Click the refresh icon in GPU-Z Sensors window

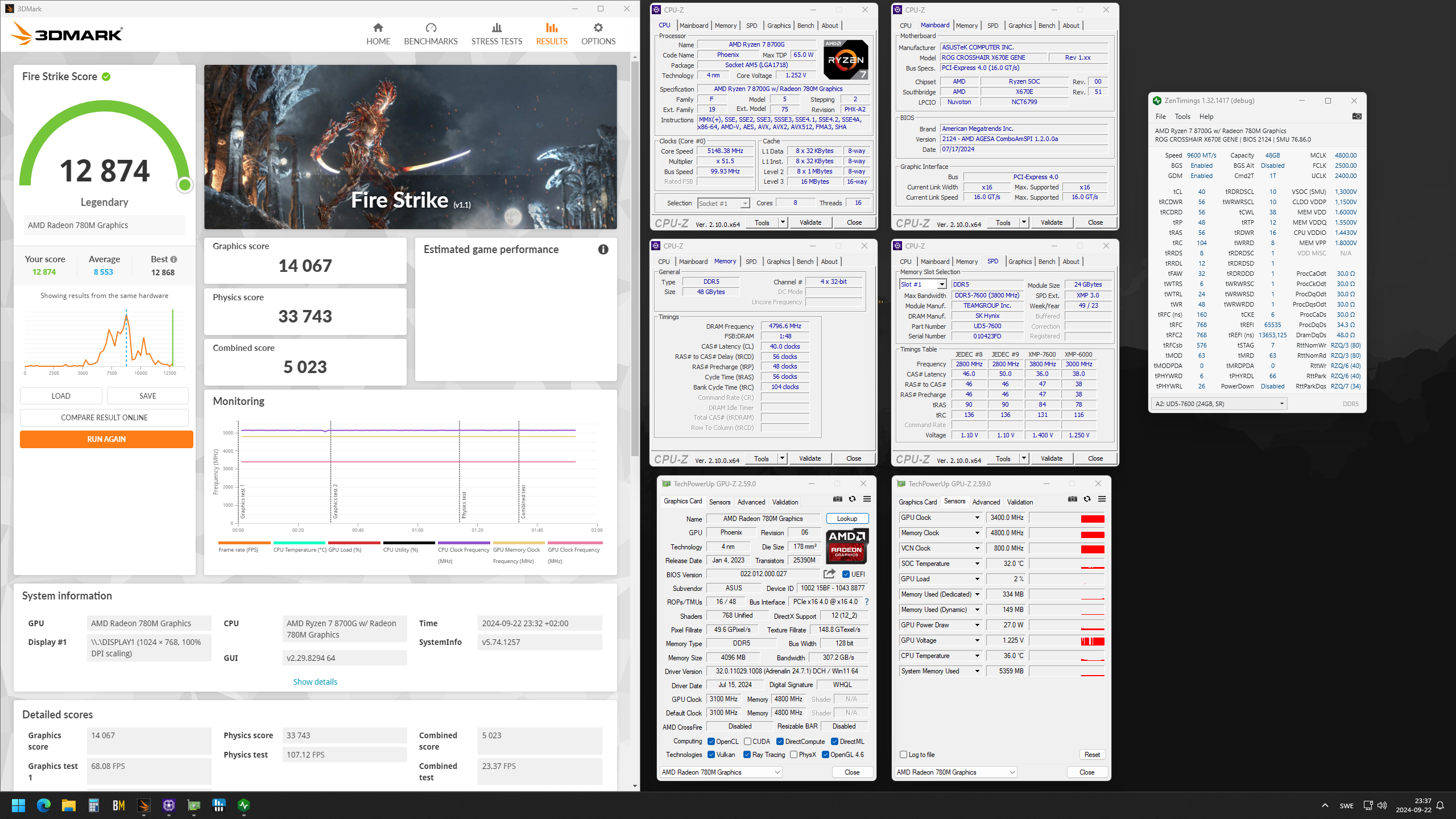point(1087,499)
